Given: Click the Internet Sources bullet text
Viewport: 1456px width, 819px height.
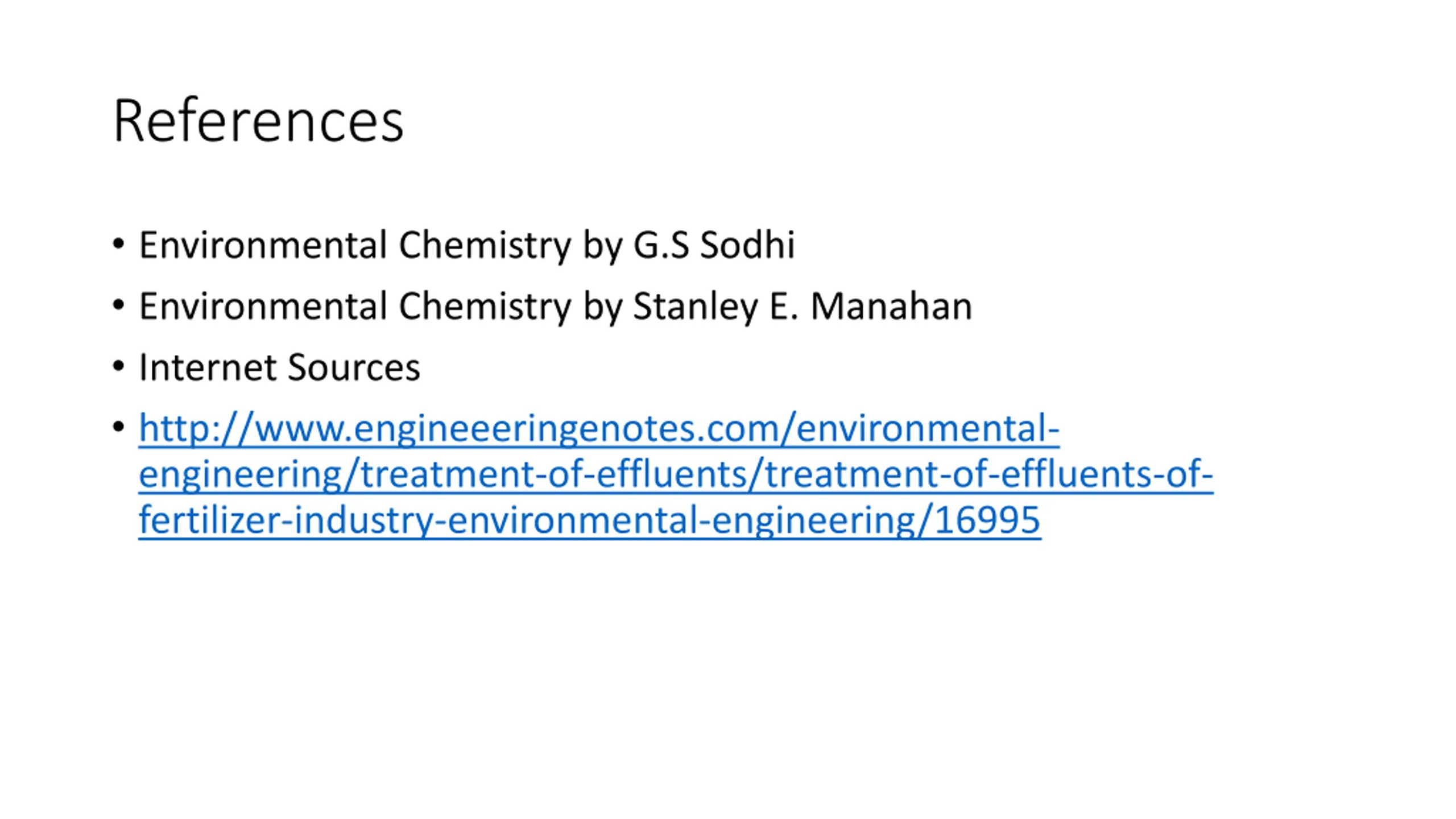Looking at the screenshot, I should (279, 367).
